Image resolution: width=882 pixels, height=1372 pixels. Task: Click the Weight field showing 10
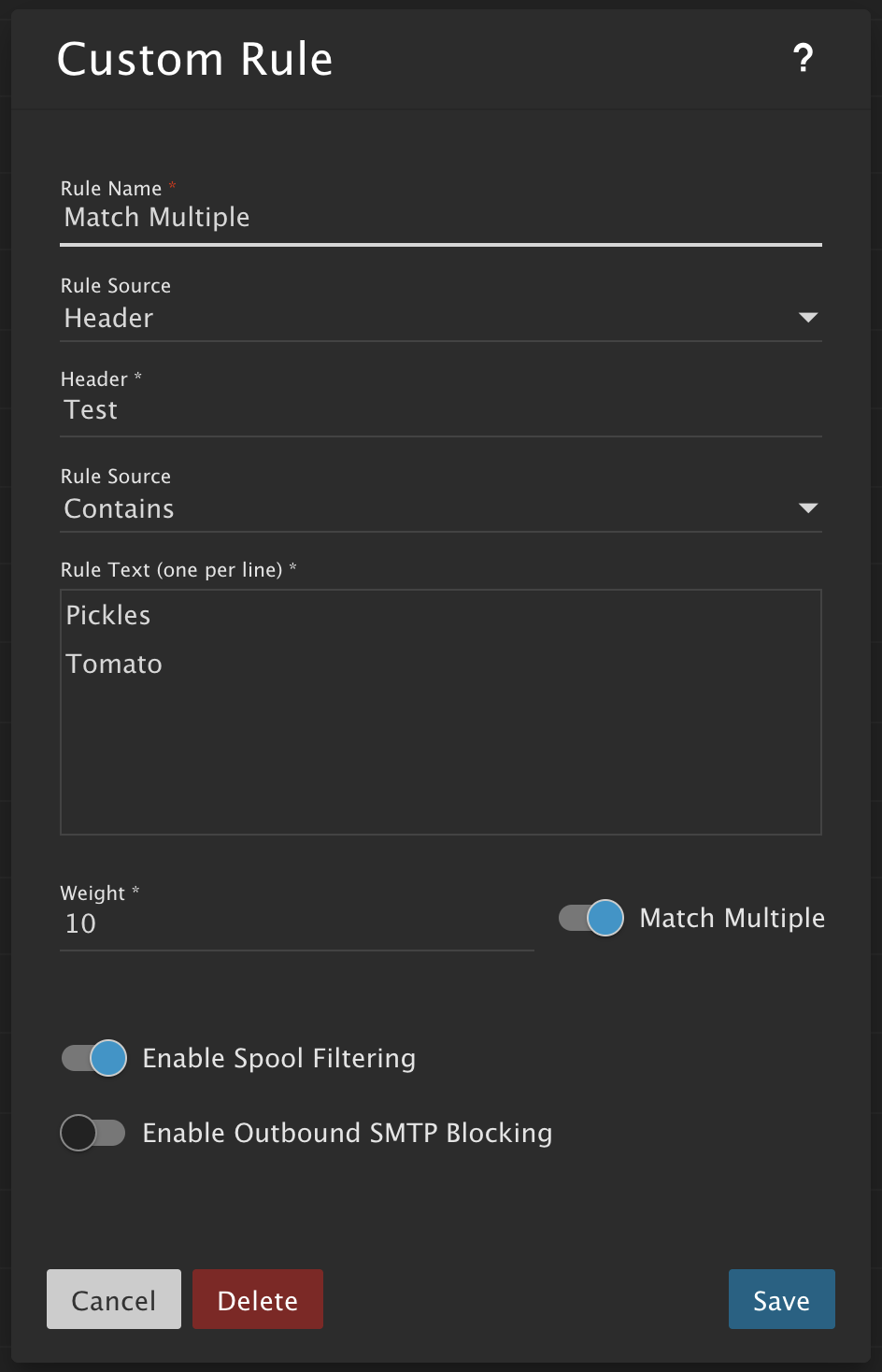tap(295, 924)
